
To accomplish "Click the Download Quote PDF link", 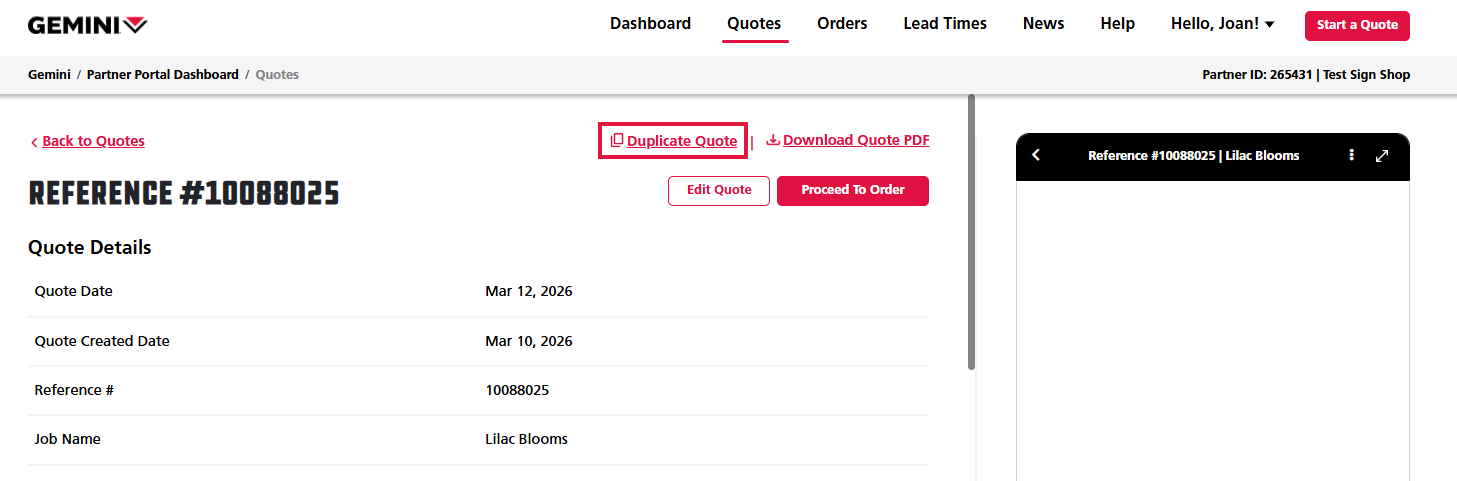I will coord(856,140).
